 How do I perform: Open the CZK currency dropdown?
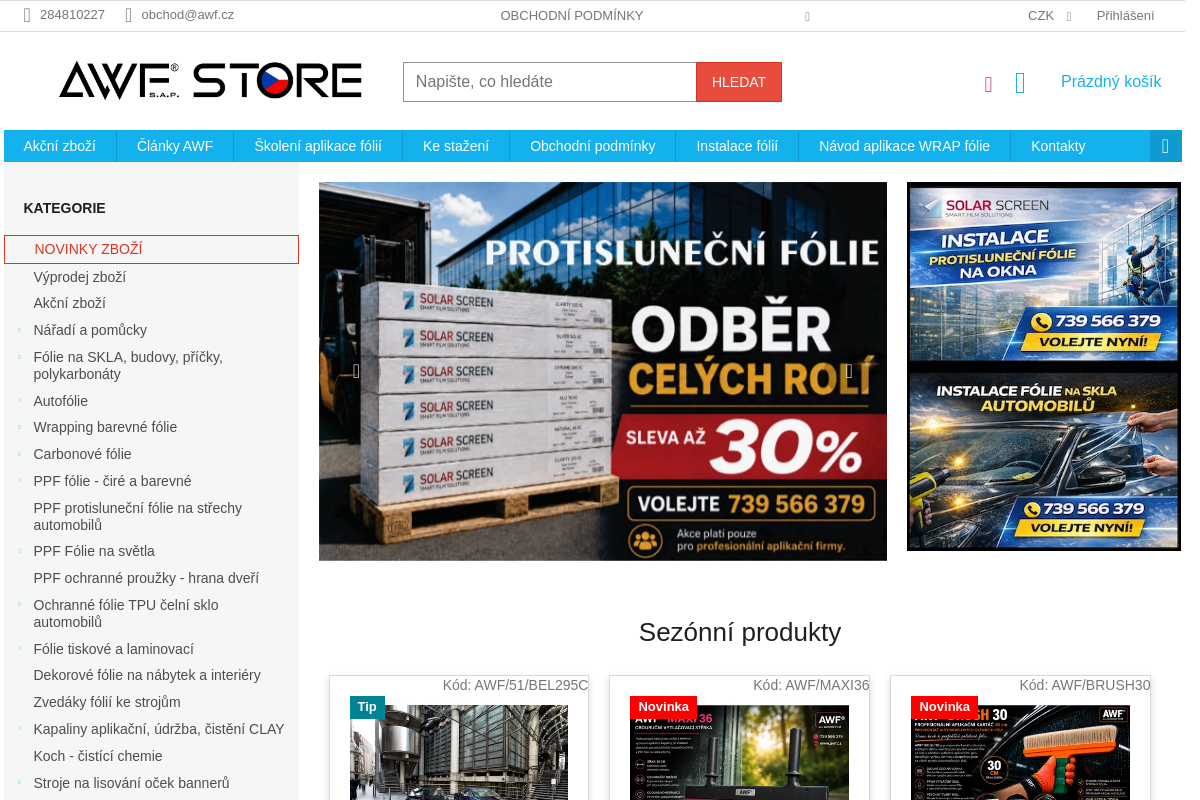[x=1049, y=16]
